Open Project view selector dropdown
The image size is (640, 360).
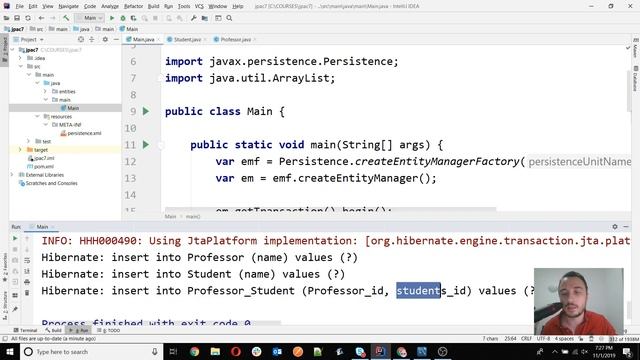click(x=29, y=39)
